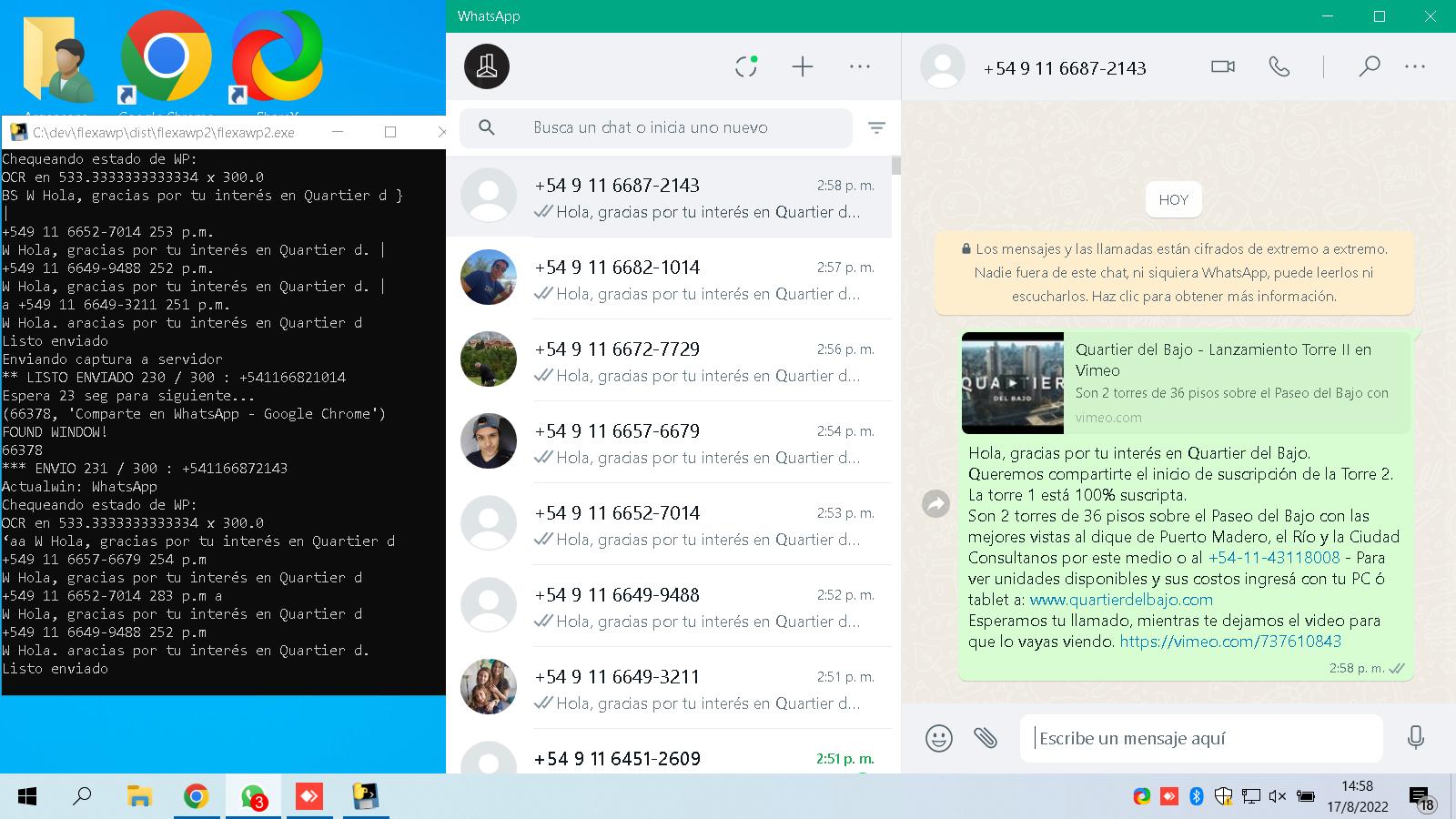The image size is (1456, 819).
Task: Click the chat list scrollbar
Action: point(896,166)
